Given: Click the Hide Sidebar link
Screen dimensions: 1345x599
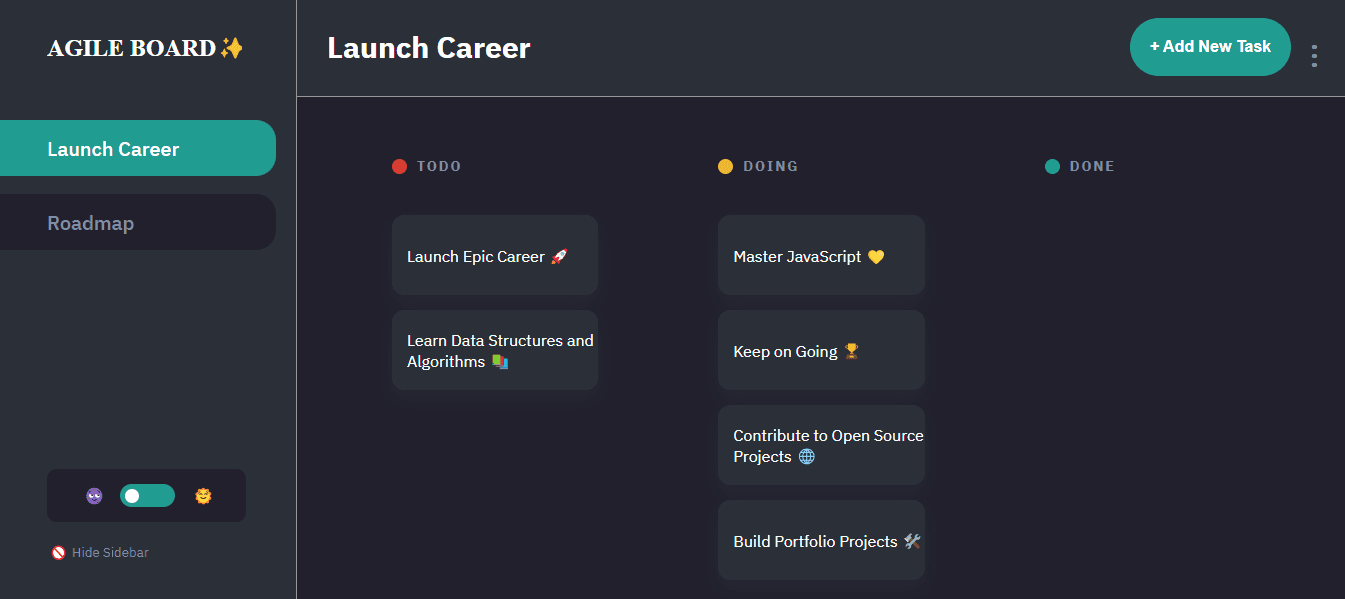Looking at the screenshot, I should pos(108,552).
